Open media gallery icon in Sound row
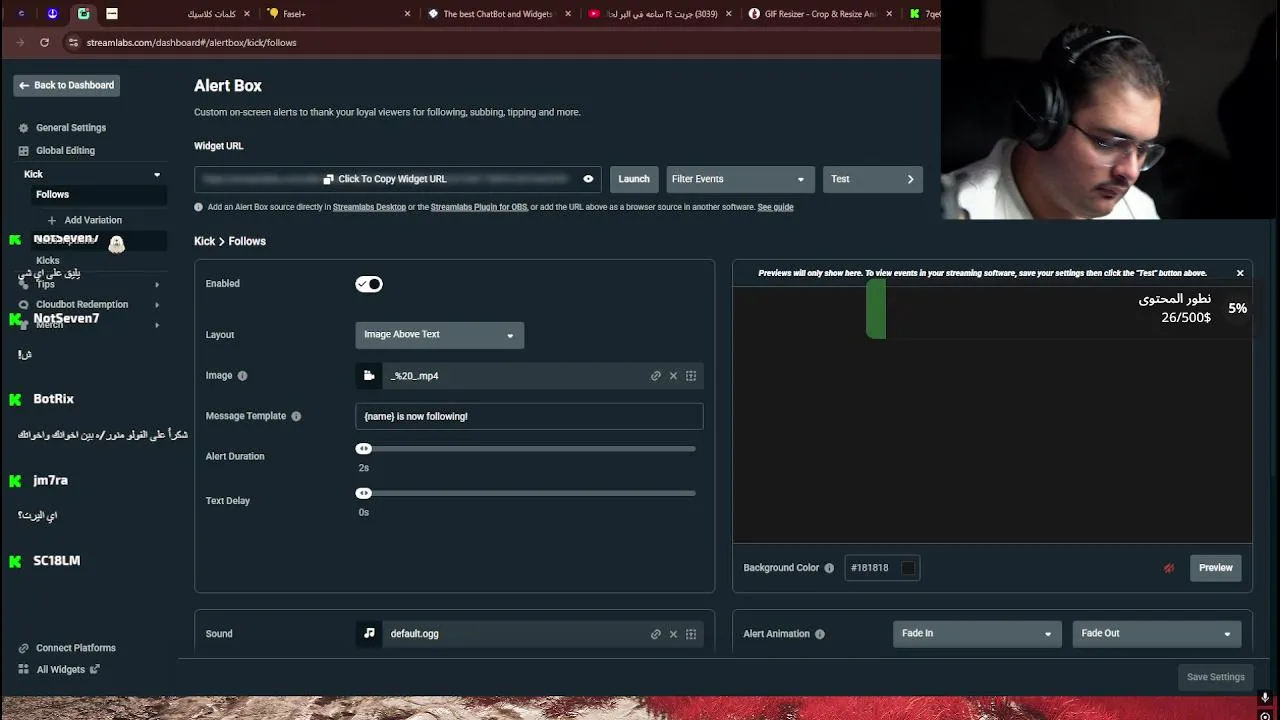This screenshot has height=720, width=1280. coord(691,634)
